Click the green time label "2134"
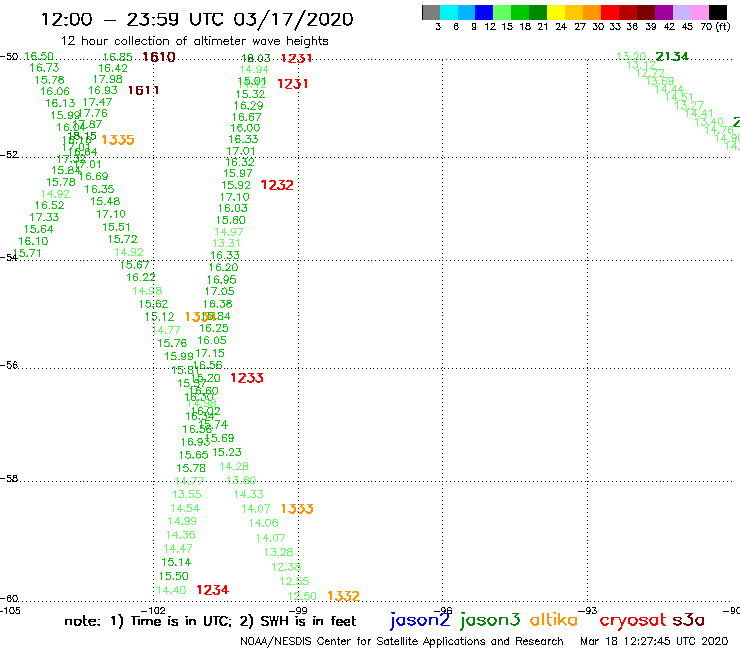The height and width of the screenshot is (650, 740). (x=672, y=57)
